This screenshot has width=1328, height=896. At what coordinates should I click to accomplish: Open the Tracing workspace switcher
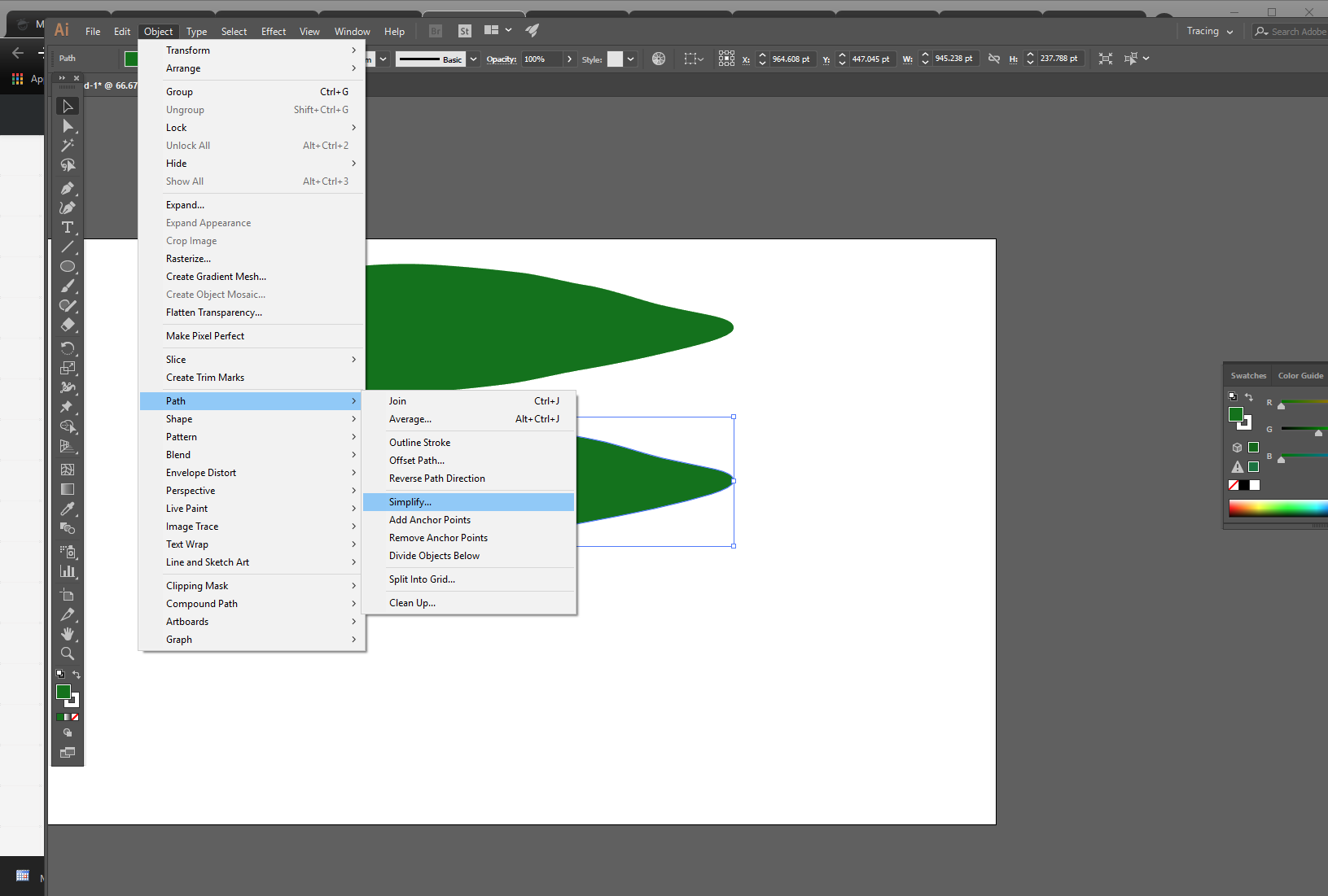coord(1209,31)
